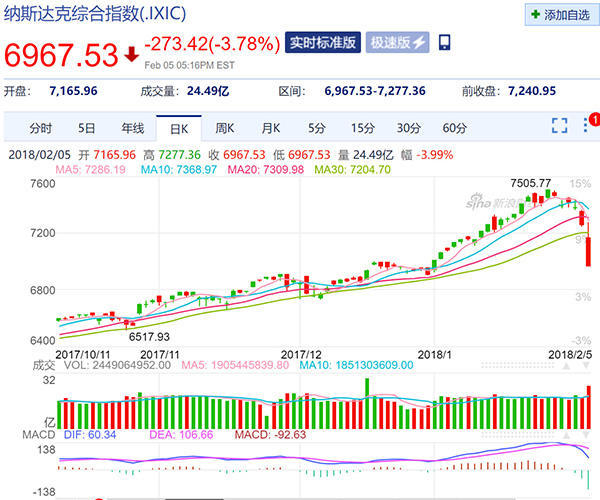Viewport: 600px width, 500px height.
Task: Click the 2018/1 date axis label
Action: 434,355
